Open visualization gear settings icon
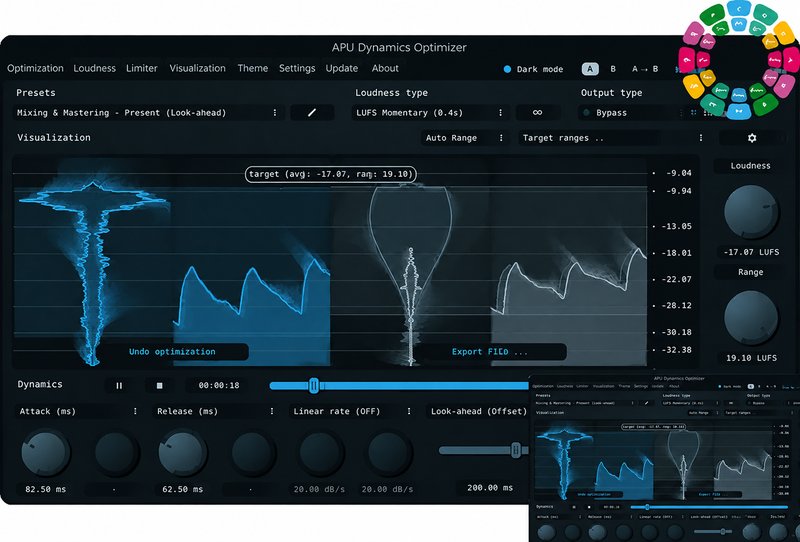 [752, 138]
